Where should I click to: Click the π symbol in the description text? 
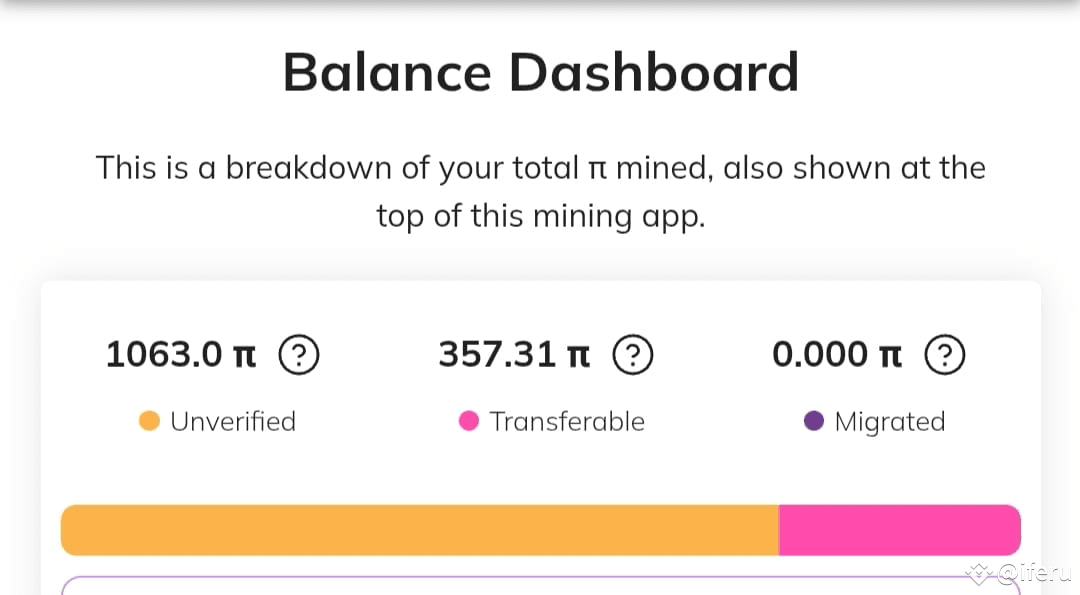click(x=596, y=169)
